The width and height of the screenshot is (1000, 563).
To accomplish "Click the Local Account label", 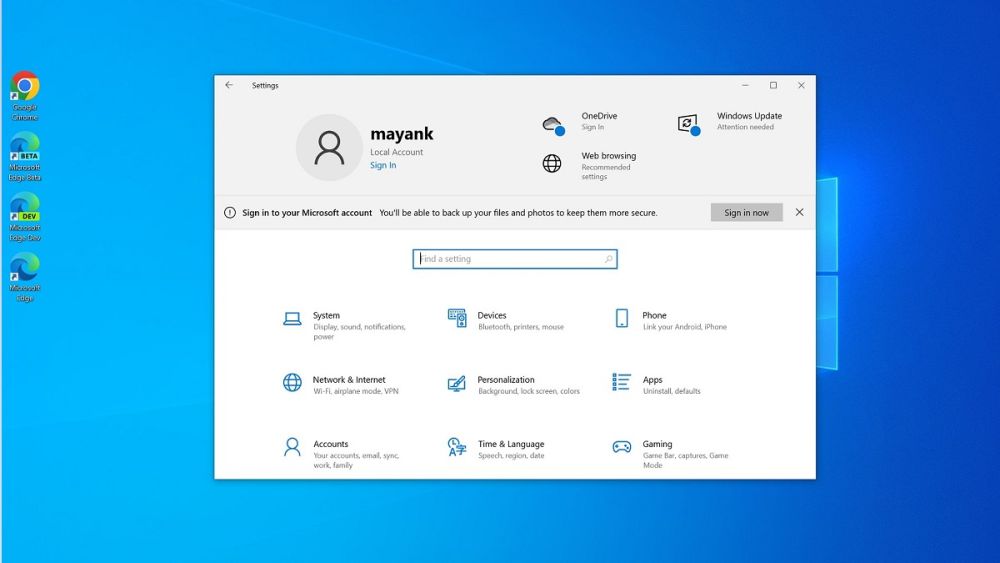I will coord(396,152).
